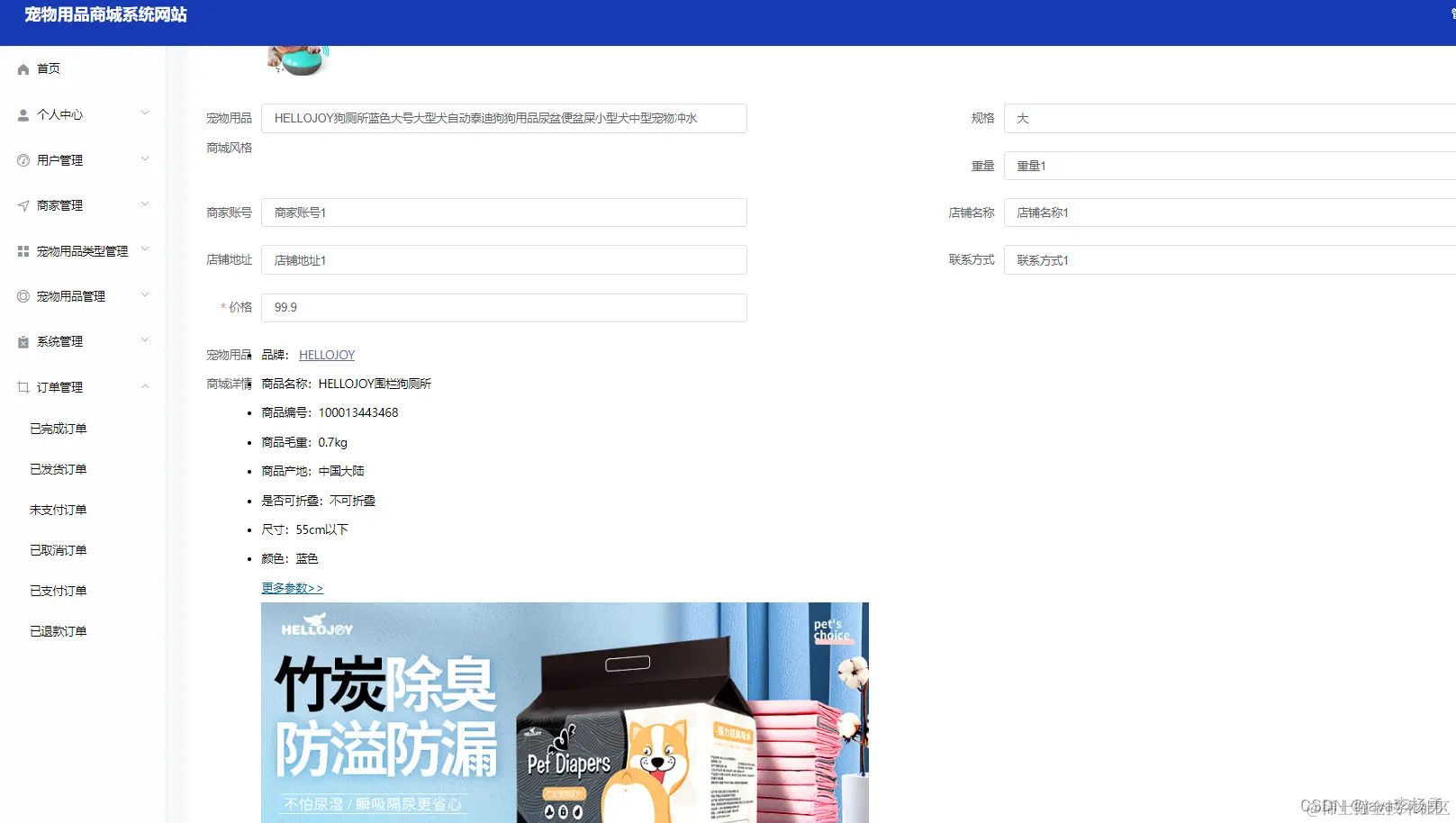Click the 规格 input field
The width and height of the screenshot is (1456, 823).
1230,119
